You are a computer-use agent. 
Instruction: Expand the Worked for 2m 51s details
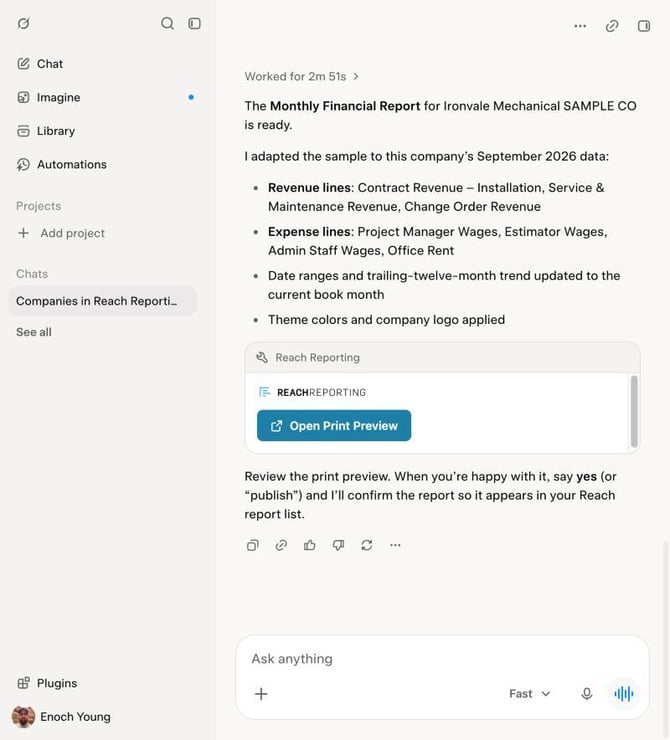(x=302, y=76)
